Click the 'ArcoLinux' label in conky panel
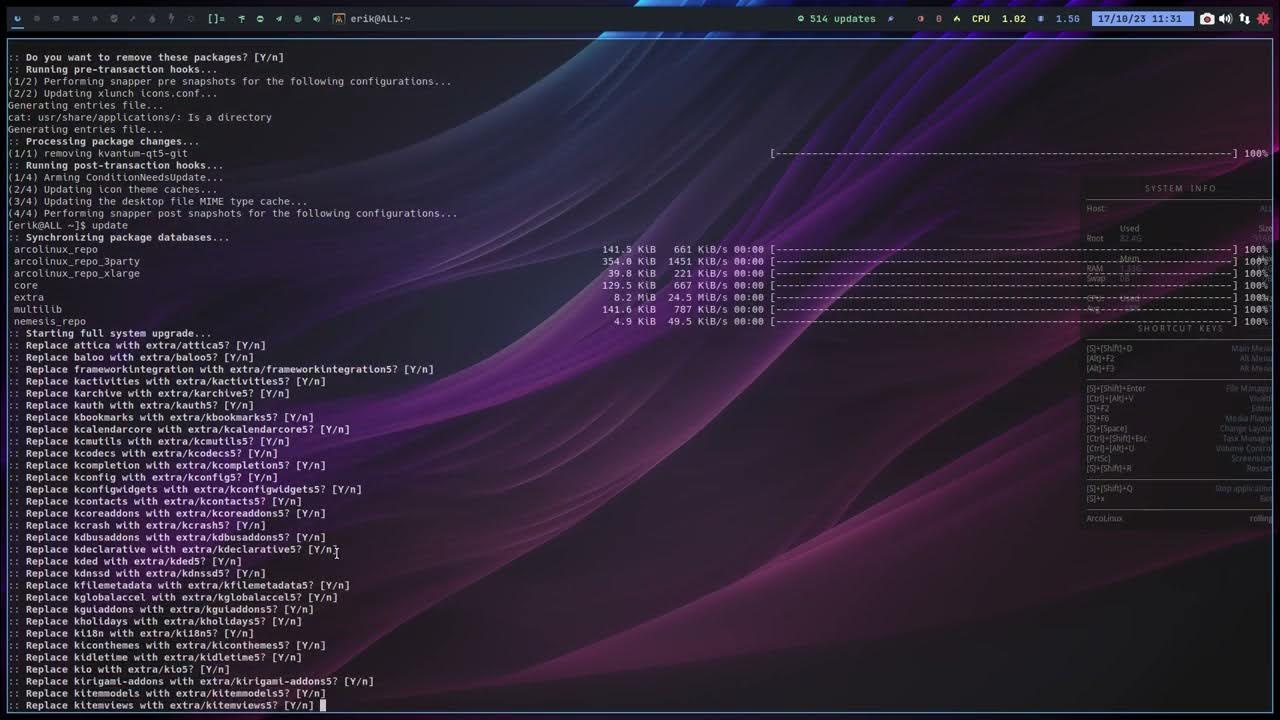The image size is (1280, 720). coord(1104,518)
